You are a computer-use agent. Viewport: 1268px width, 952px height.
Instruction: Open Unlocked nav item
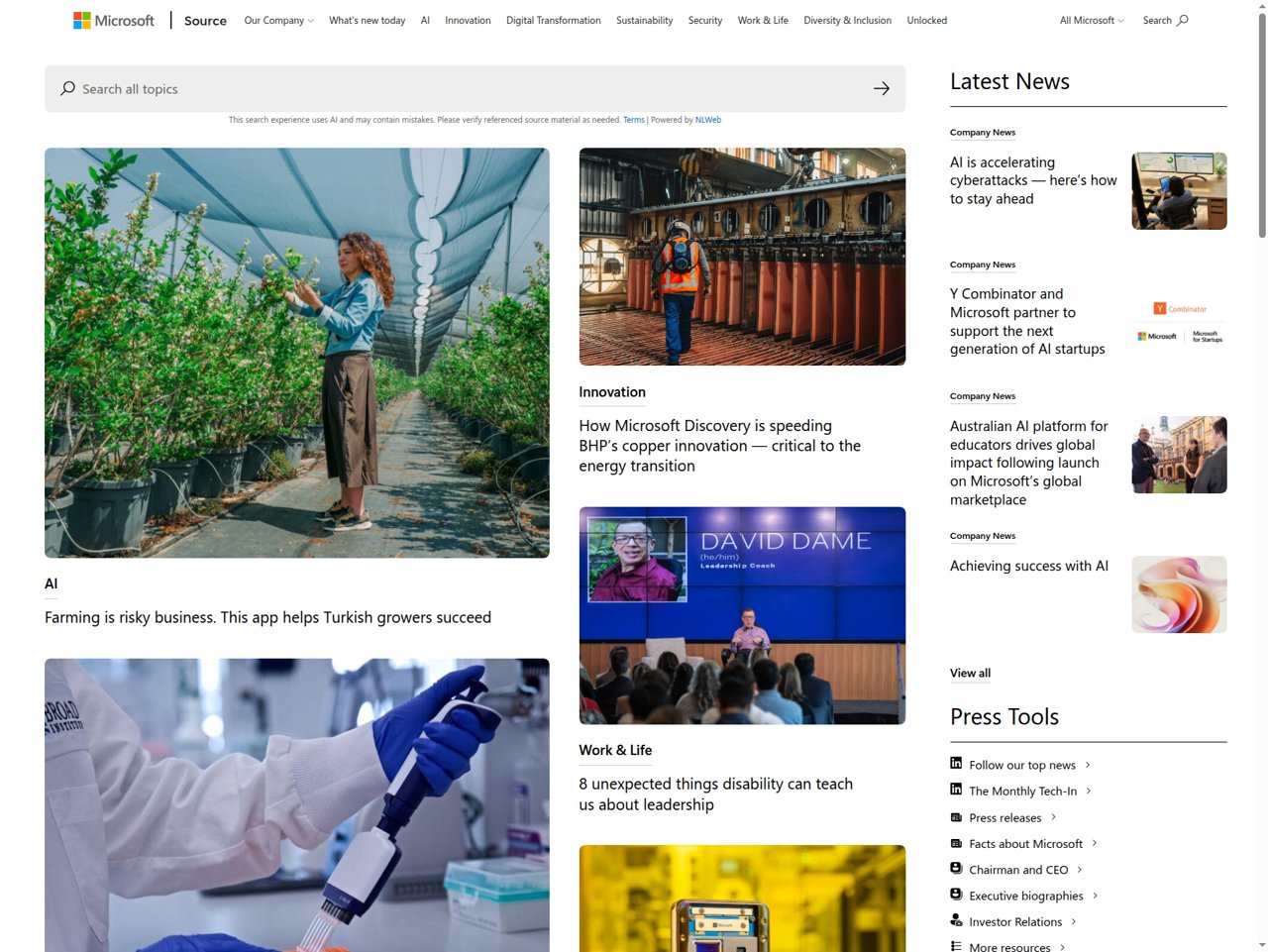pos(927,20)
